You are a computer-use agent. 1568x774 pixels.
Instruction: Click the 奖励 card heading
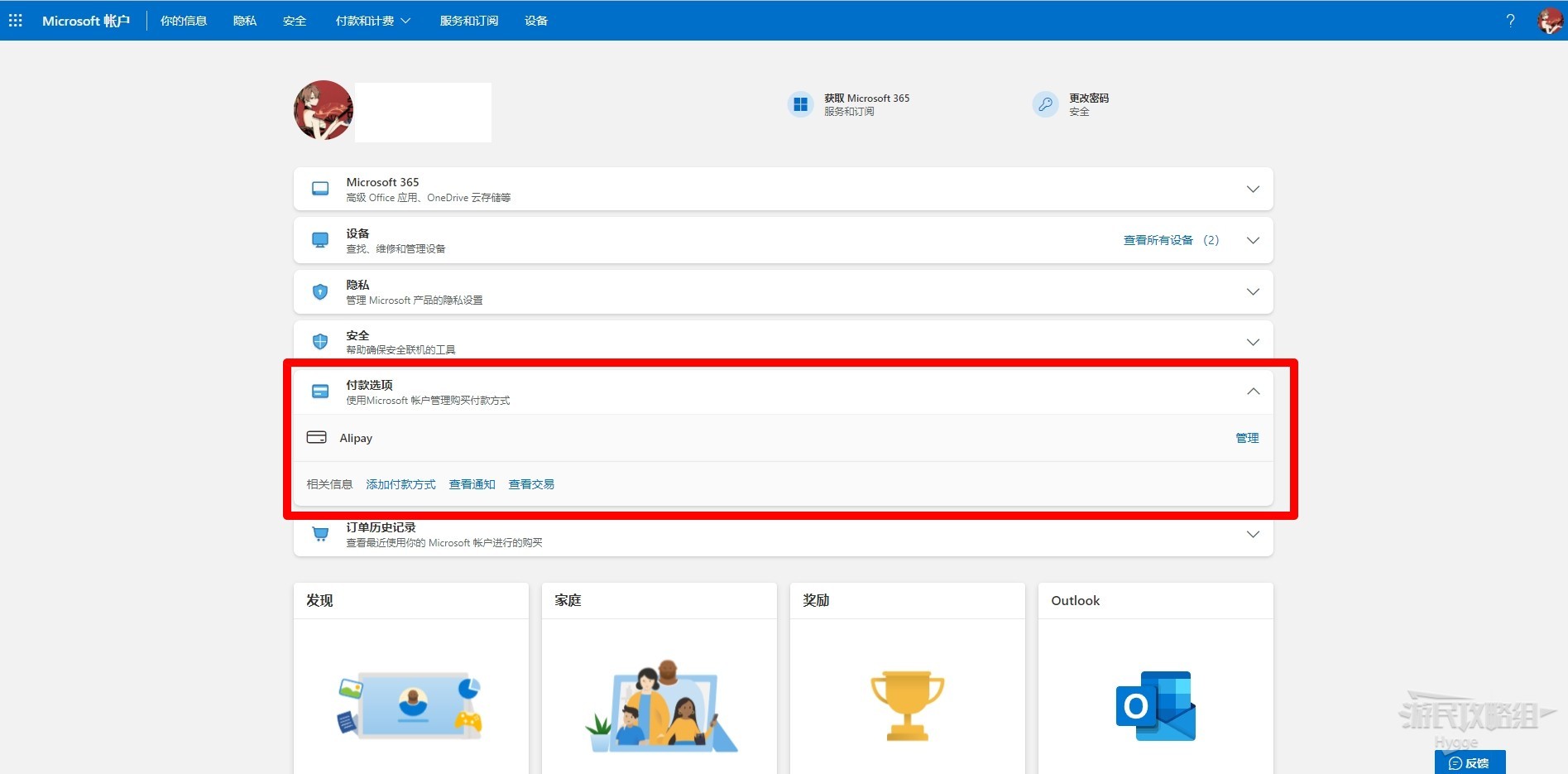[x=816, y=600]
